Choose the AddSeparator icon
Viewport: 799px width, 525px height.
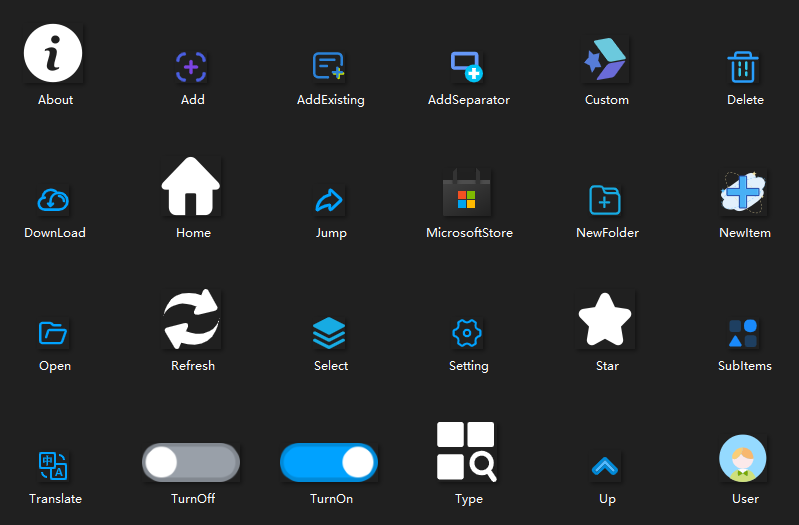click(467, 67)
